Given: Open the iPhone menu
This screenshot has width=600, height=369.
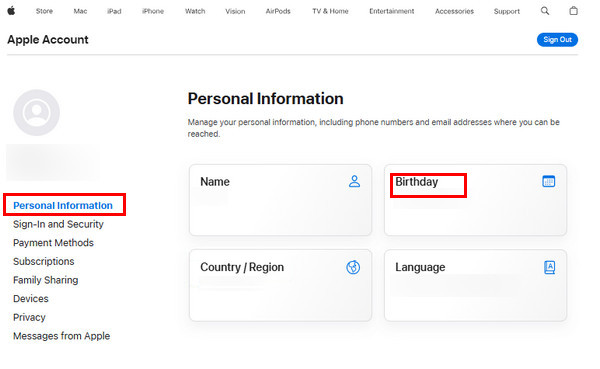Looking at the screenshot, I should (153, 11).
